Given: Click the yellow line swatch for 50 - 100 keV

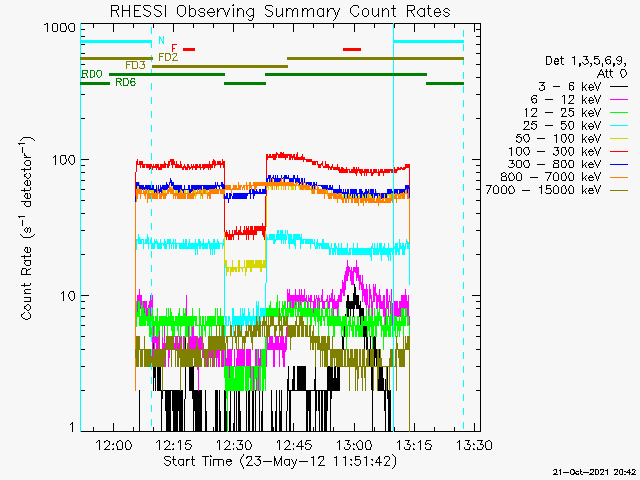Looking at the screenshot, I should pyautogui.click(x=619, y=139).
